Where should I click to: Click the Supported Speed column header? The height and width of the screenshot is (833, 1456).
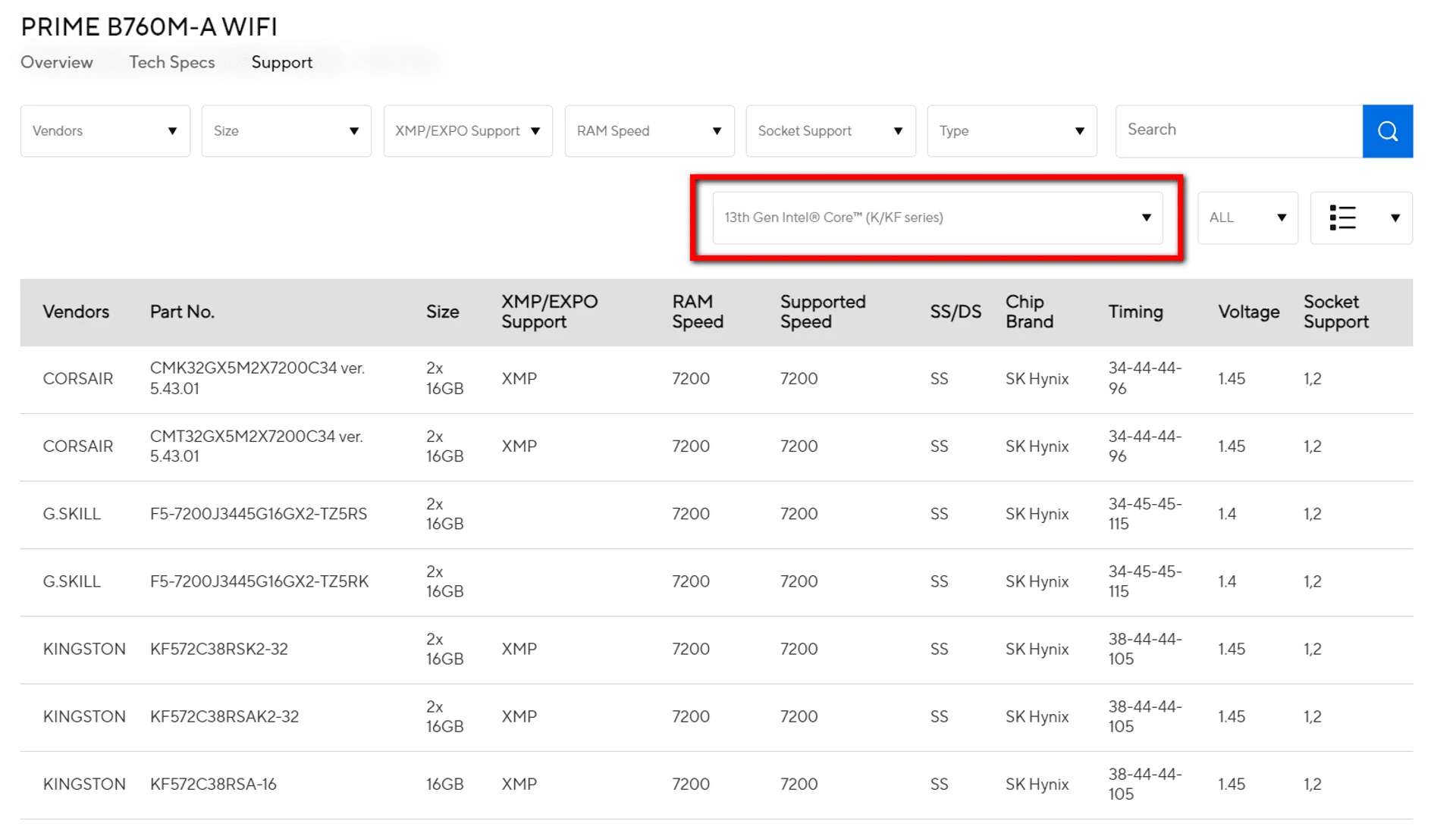pyautogui.click(x=822, y=312)
